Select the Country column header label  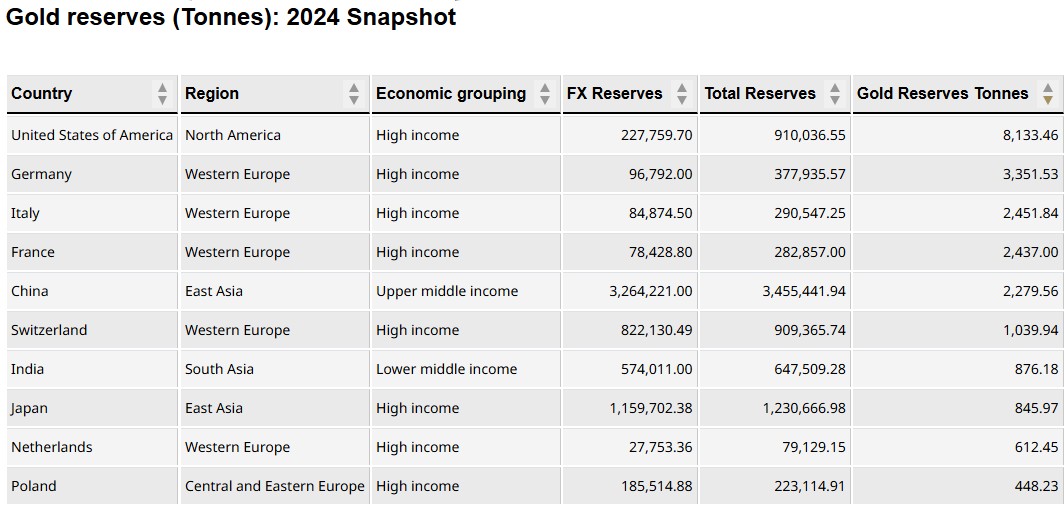tap(42, 94)
